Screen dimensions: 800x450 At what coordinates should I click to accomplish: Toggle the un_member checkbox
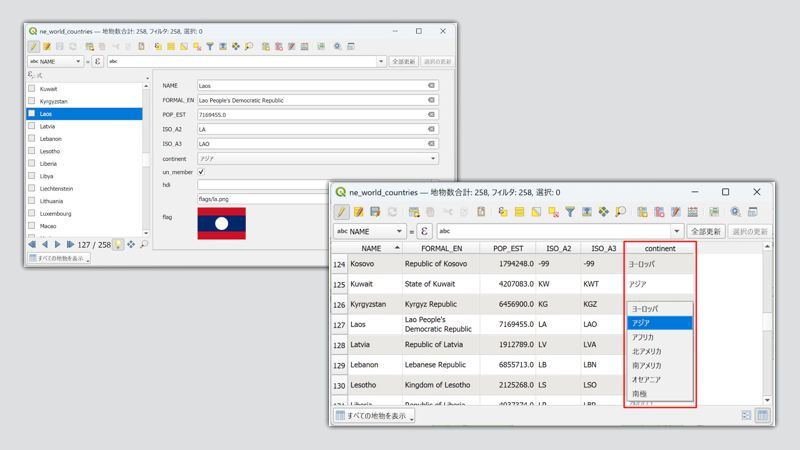201,172
